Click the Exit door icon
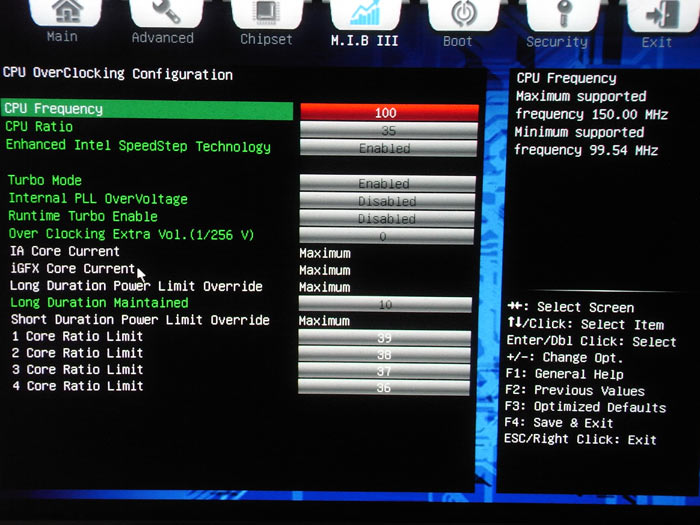 [x=662, y=16]
